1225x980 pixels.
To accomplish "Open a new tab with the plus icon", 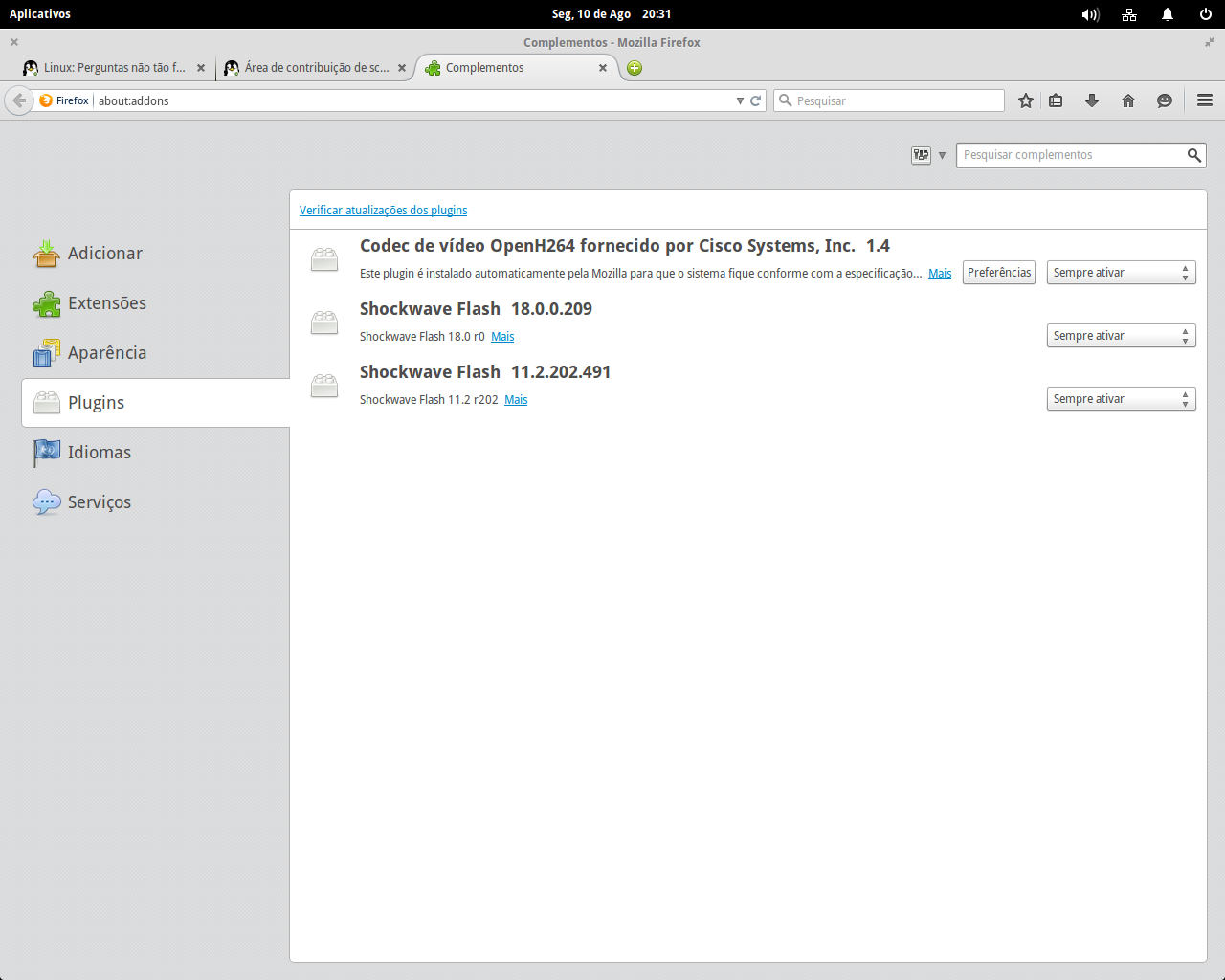I will (635, 68).
